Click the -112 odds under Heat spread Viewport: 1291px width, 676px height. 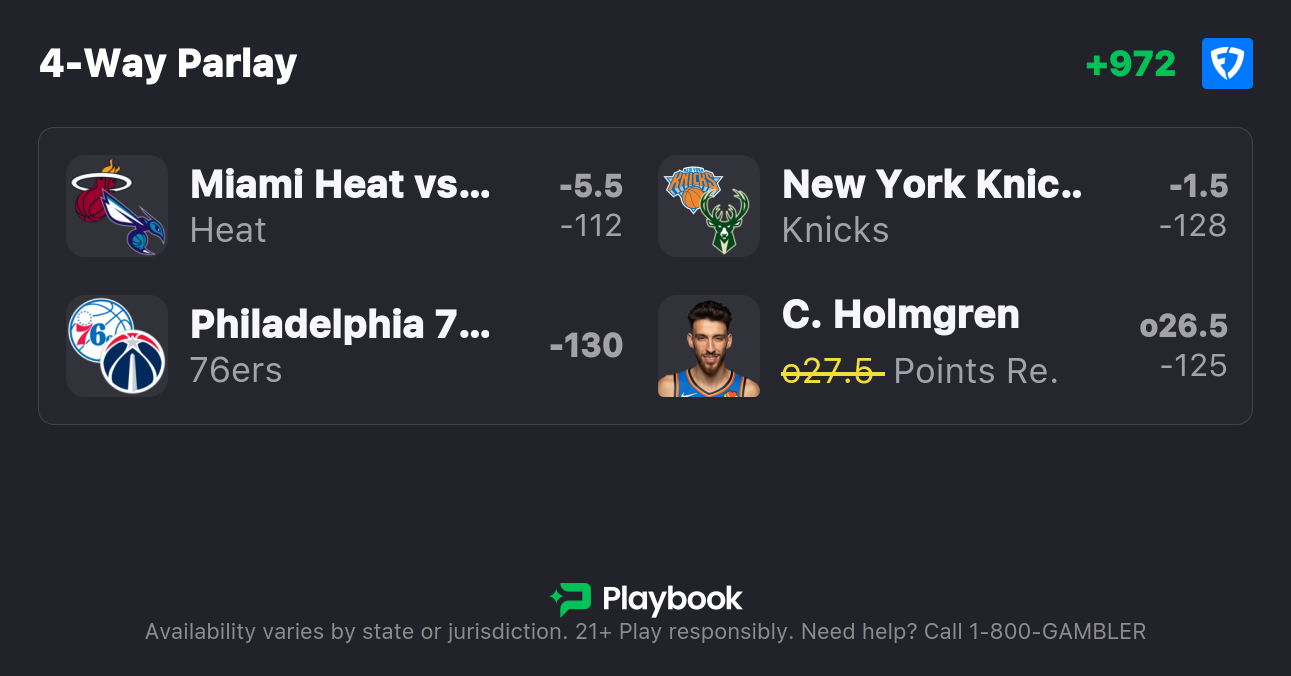coord(591,226)
